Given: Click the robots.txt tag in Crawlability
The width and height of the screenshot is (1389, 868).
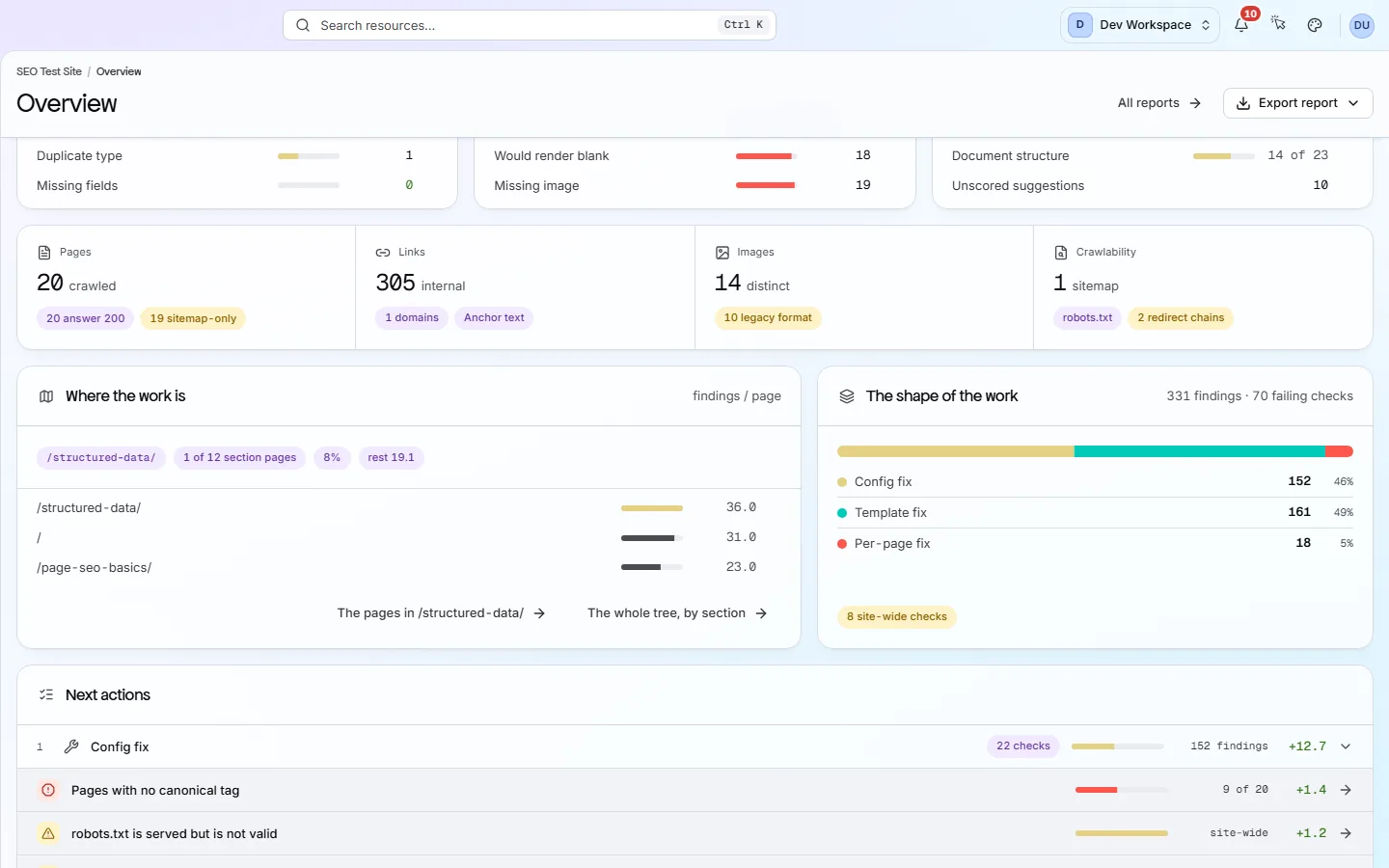Looking at the screenshot, I should point(1087,318).
